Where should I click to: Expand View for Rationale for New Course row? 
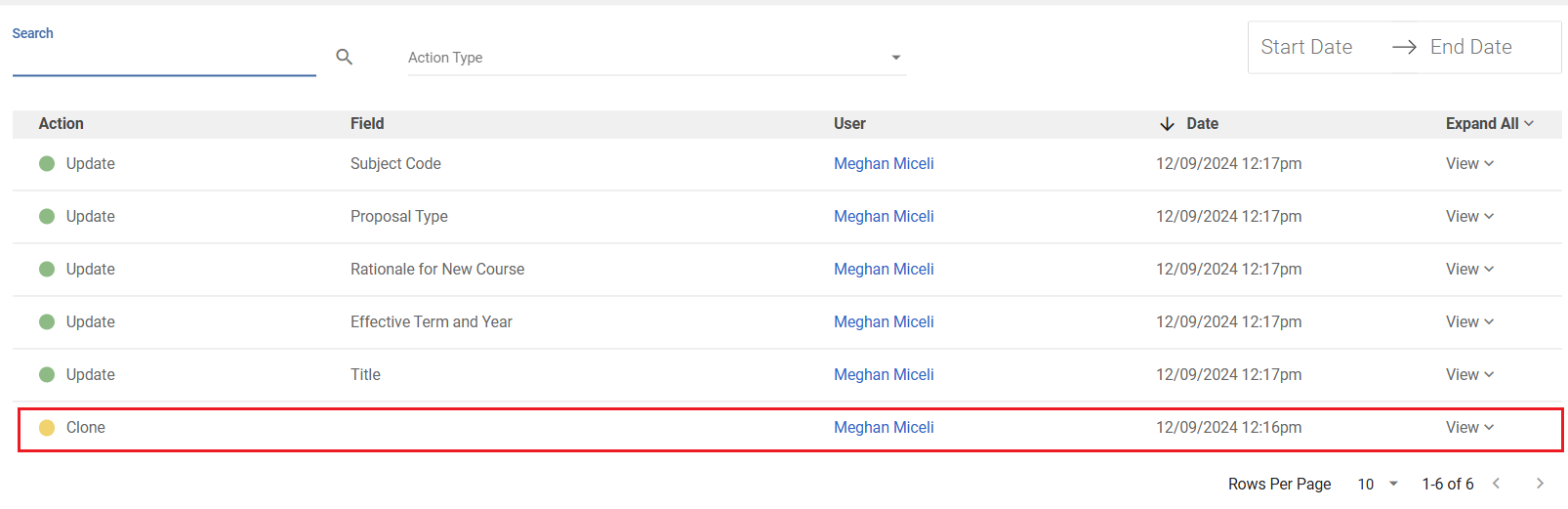[1469, 270]
